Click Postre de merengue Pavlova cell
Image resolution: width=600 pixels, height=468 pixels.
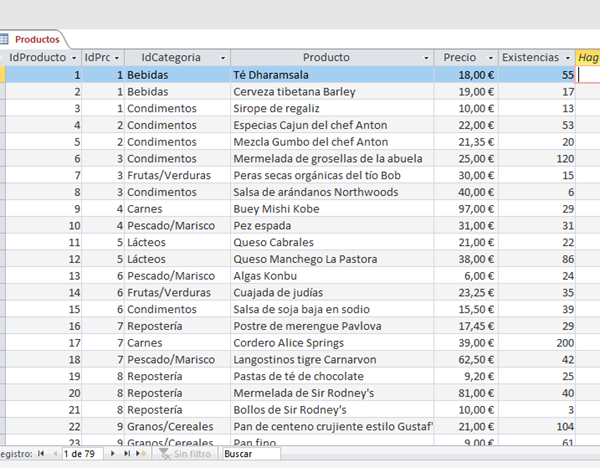tap(332, 326)
